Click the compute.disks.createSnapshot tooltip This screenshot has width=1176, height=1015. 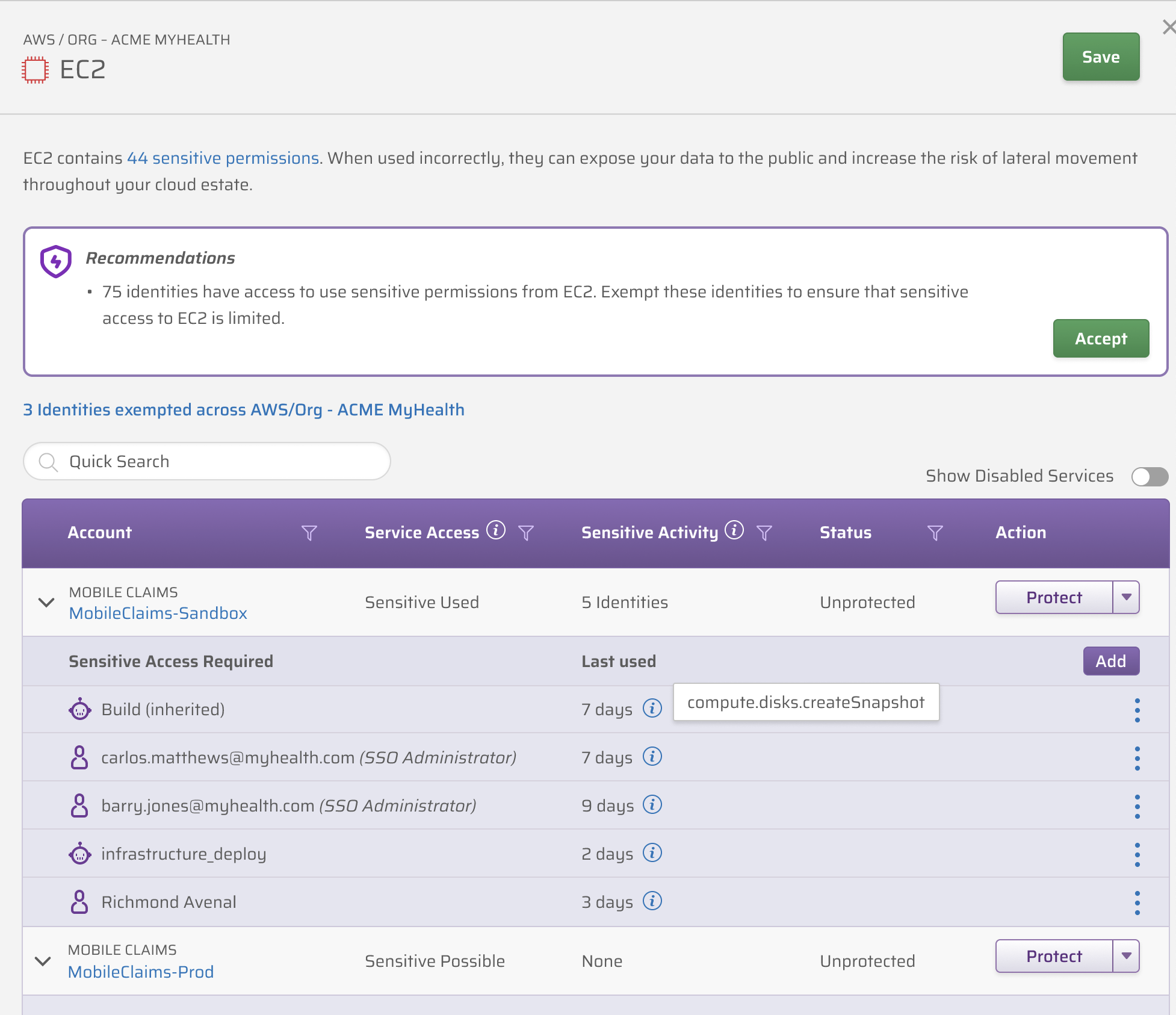click(806, 702)
